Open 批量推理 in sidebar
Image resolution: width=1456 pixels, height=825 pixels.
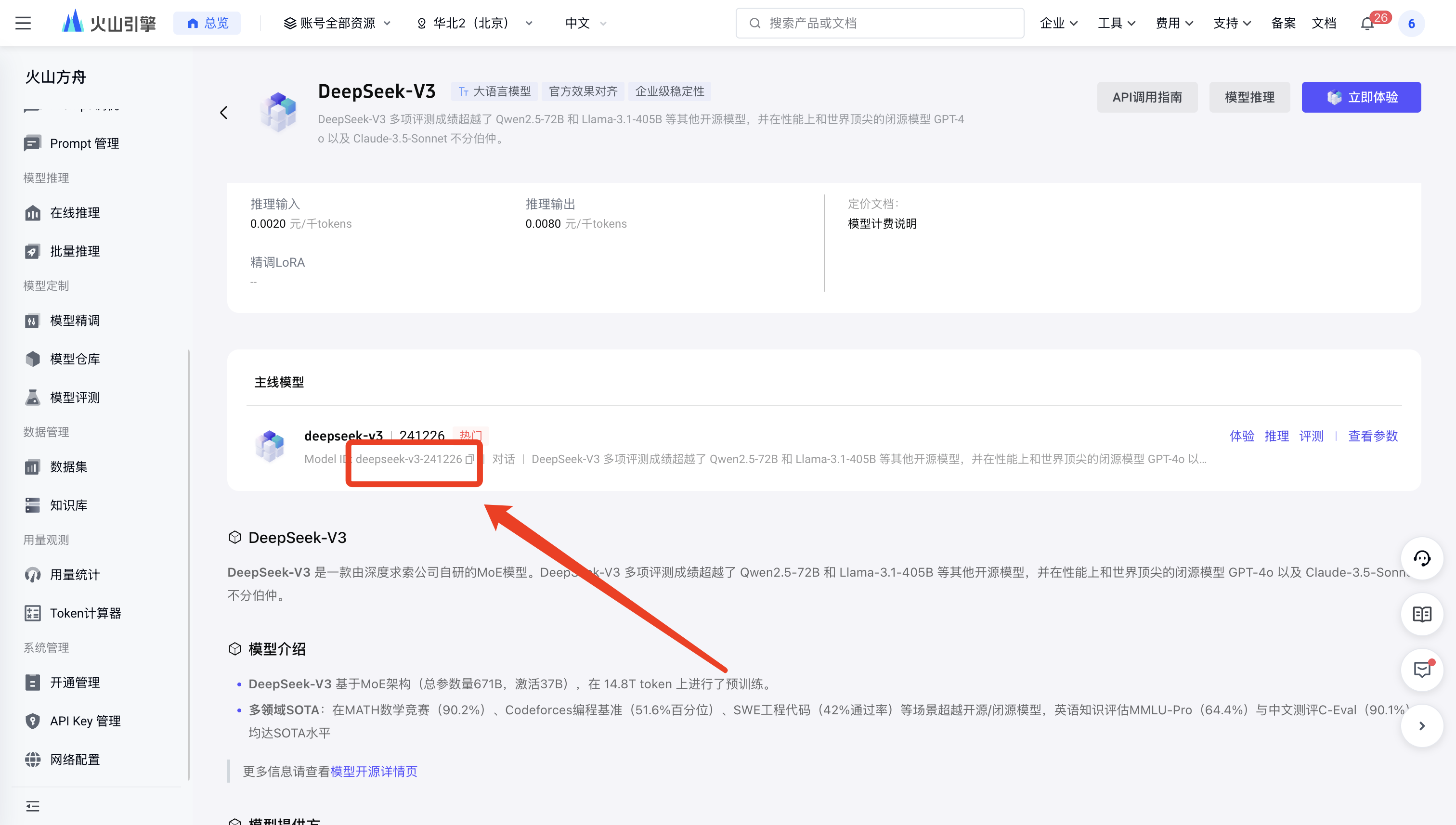62,252
